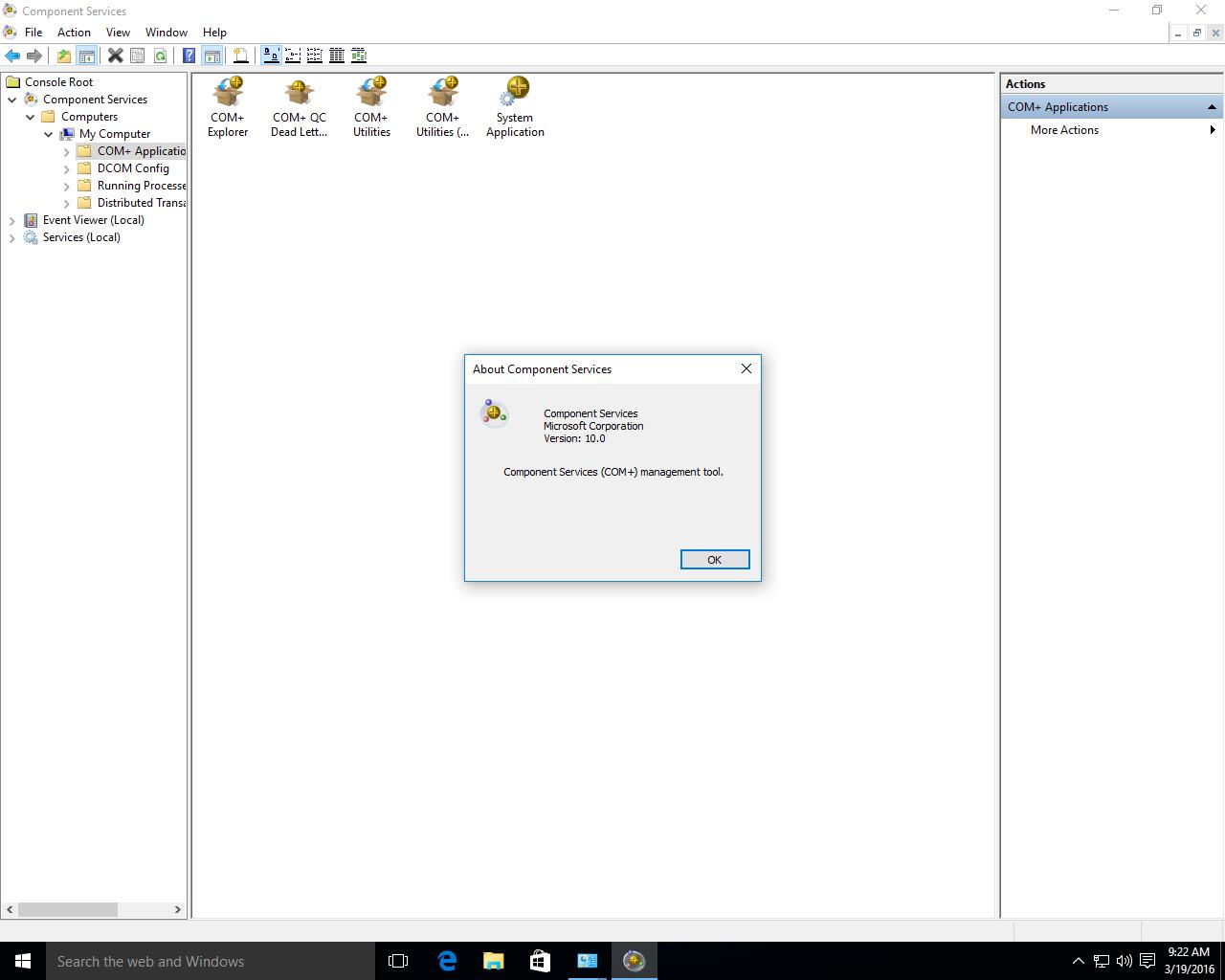Image resolution: width=1225 pixels, height=980 pixels.
Task: Select Console Root in tree
Action: point(58,82)
